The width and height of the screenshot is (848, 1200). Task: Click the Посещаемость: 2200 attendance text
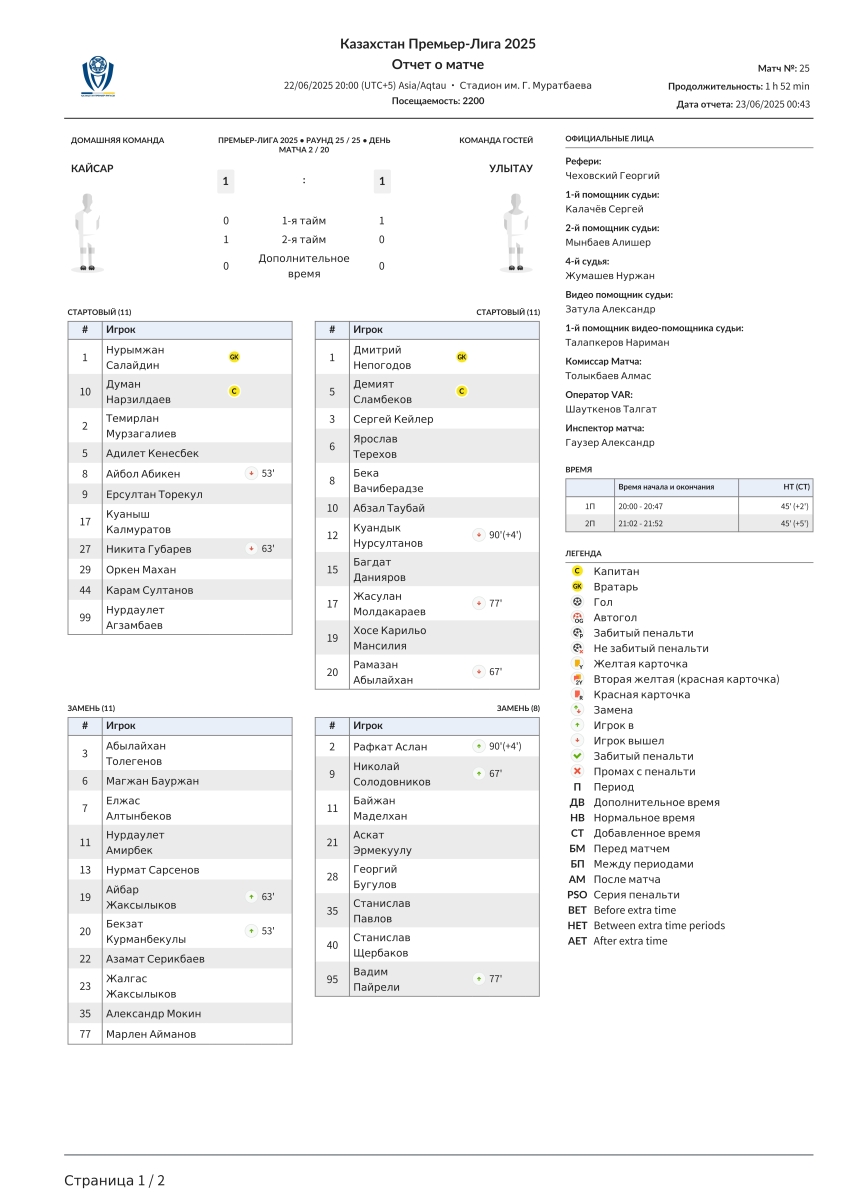coord(438,101)
